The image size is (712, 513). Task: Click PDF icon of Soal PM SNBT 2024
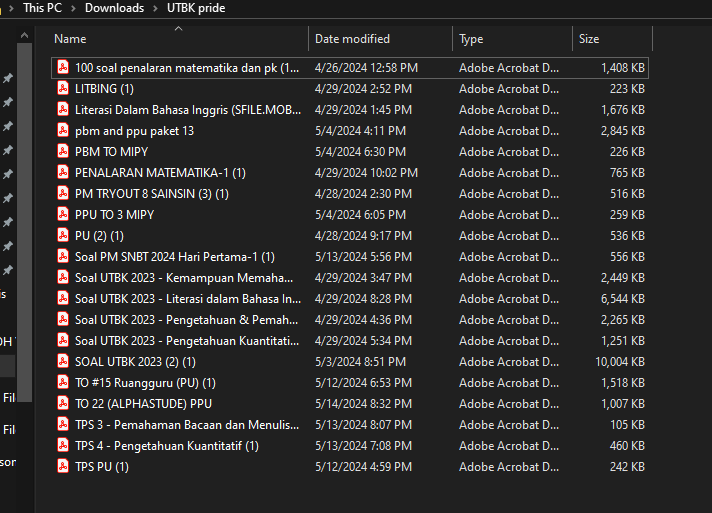tap(63, 256)
